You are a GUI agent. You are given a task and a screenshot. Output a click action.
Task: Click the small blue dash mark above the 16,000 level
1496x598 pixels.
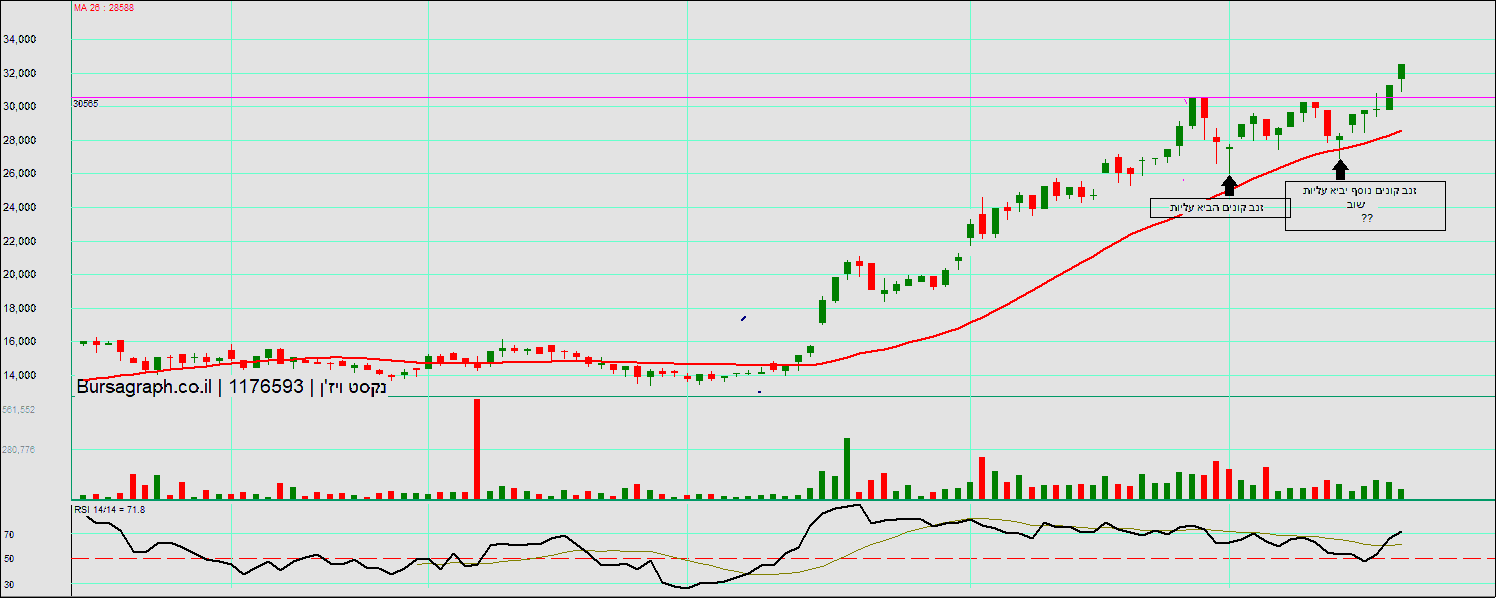[x=743, y=319]
